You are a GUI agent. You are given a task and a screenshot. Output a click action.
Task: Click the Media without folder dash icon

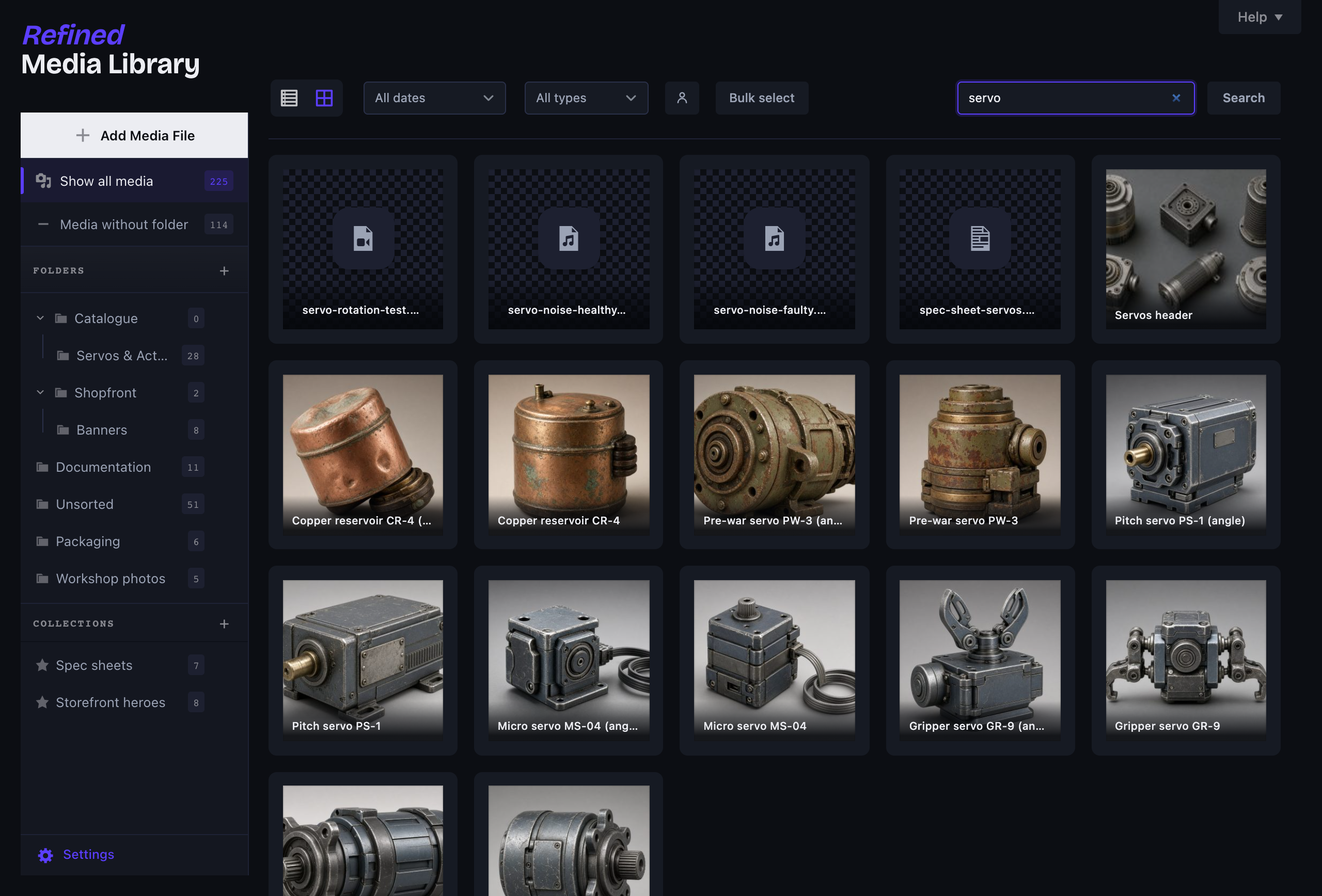[x=43, y=225]
